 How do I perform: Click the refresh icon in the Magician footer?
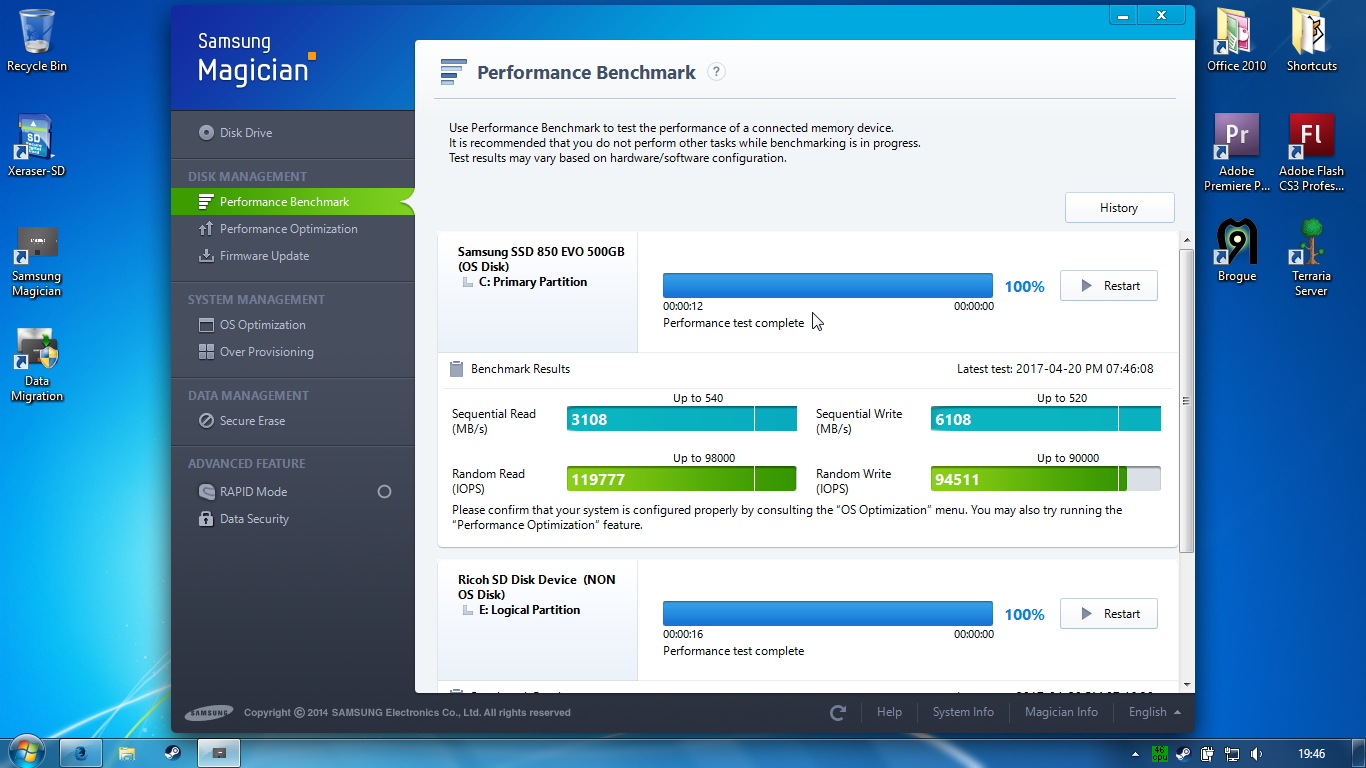pyautogui.click(x=838, y=713)
